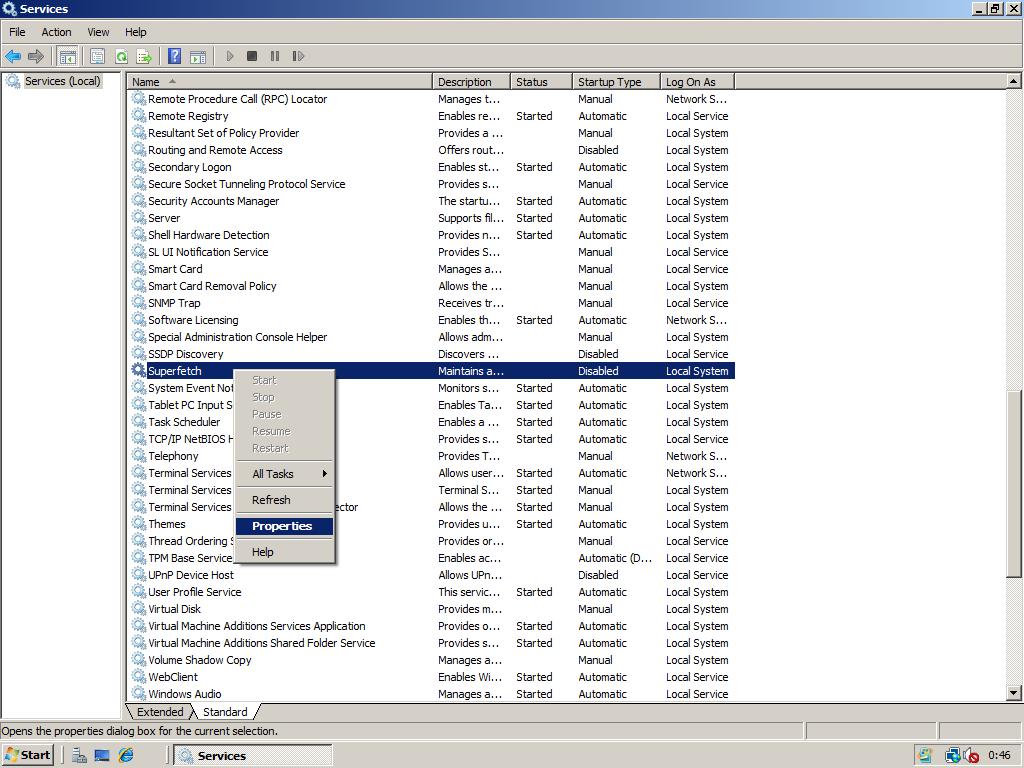Sort list by Status column header
The height and width of the screenshot is (768, 1024).
click(541, 82)
